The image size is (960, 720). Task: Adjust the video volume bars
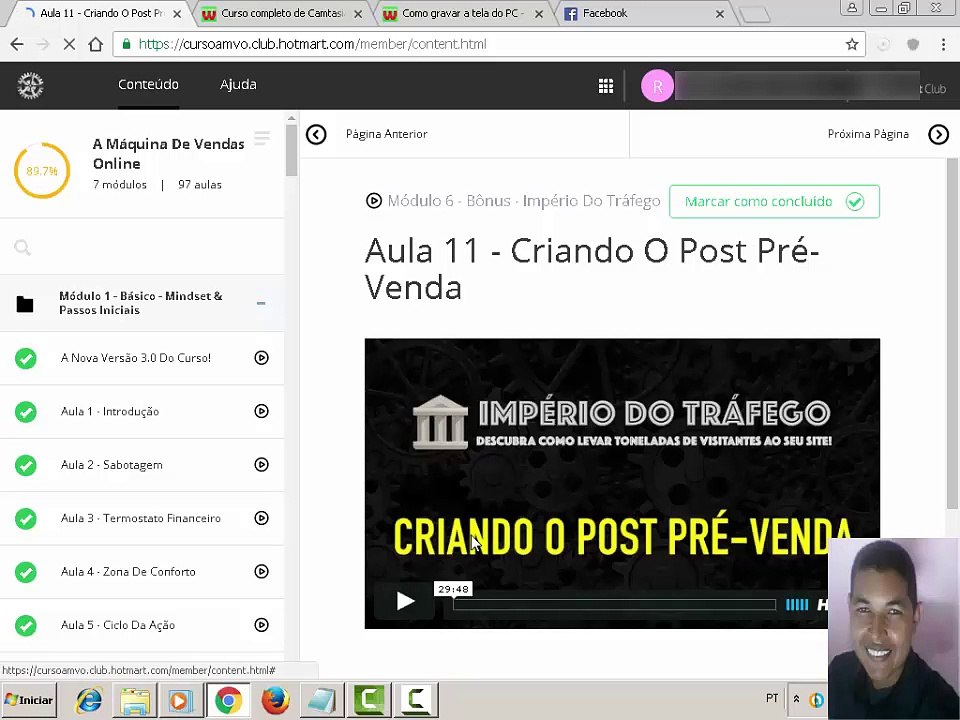coord(797,605)
